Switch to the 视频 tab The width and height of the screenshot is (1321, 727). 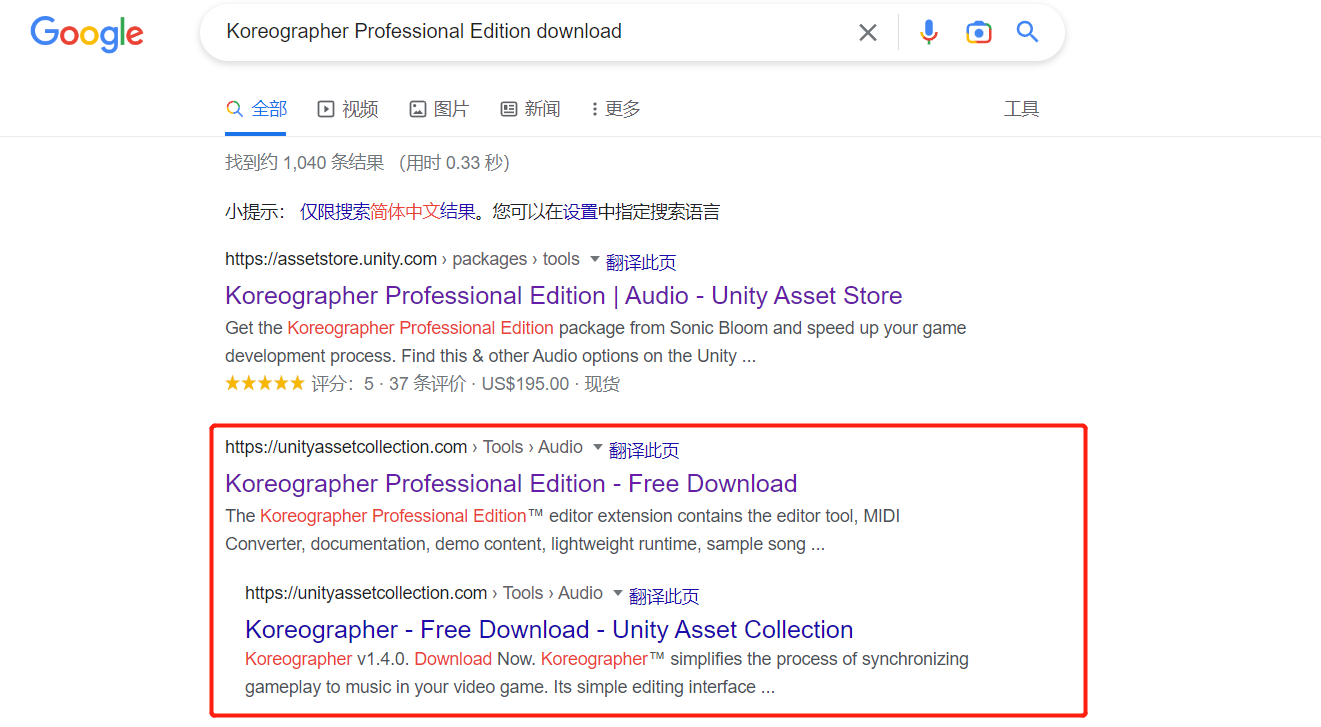(348, 109)
